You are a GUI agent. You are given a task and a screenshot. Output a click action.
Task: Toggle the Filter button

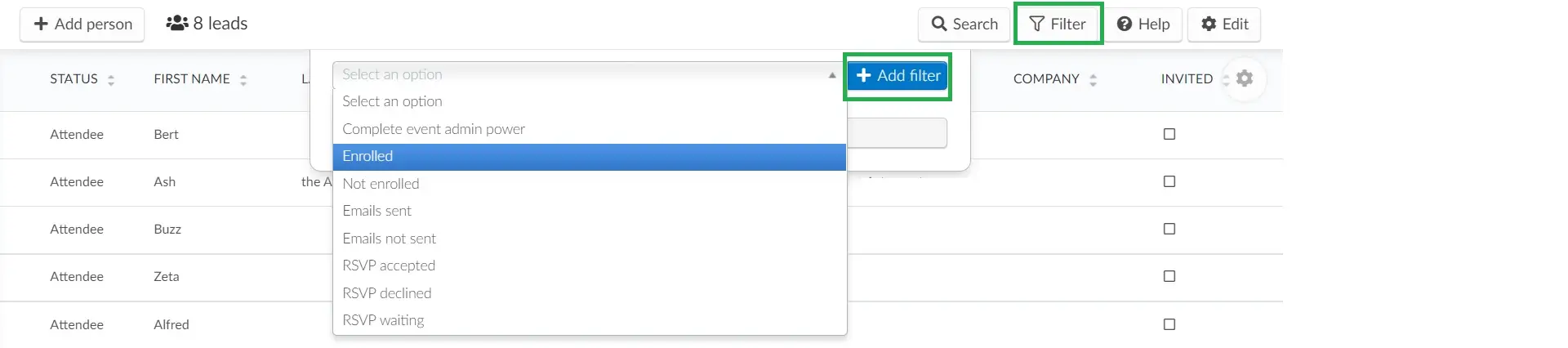(x=1058, y=25)
